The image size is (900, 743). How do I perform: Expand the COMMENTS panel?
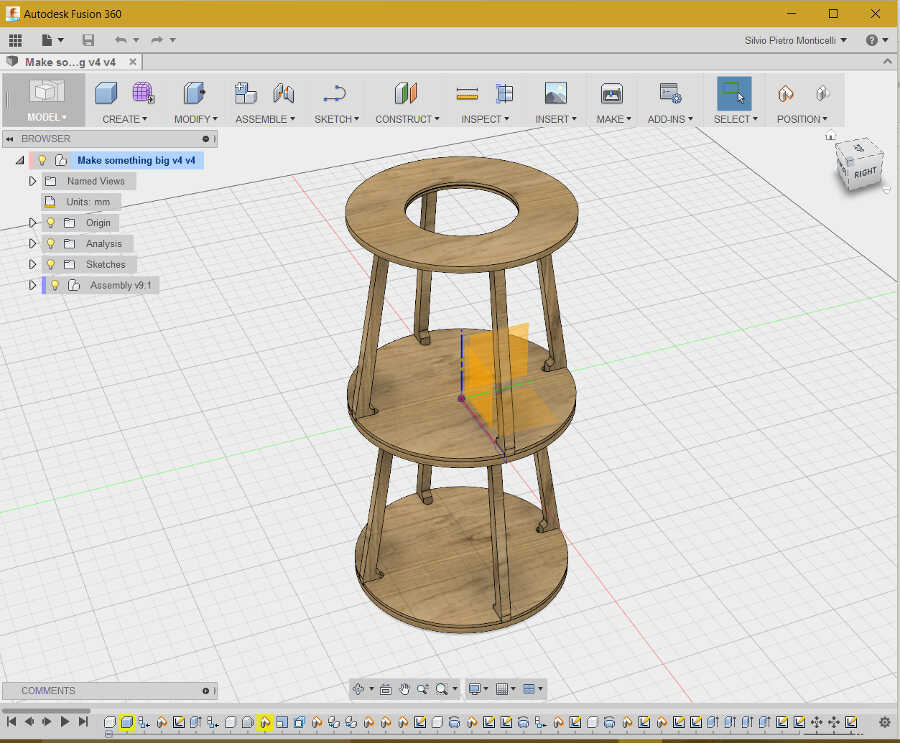point(205,691)
